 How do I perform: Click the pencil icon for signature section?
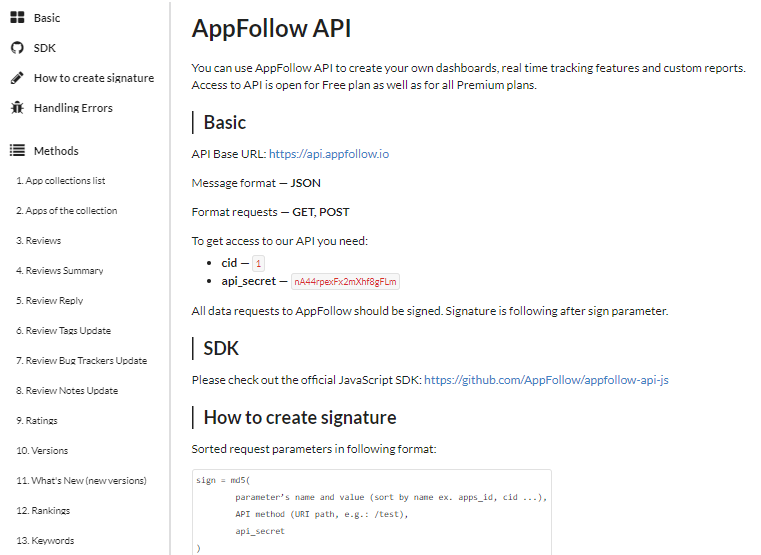(17, 78)
